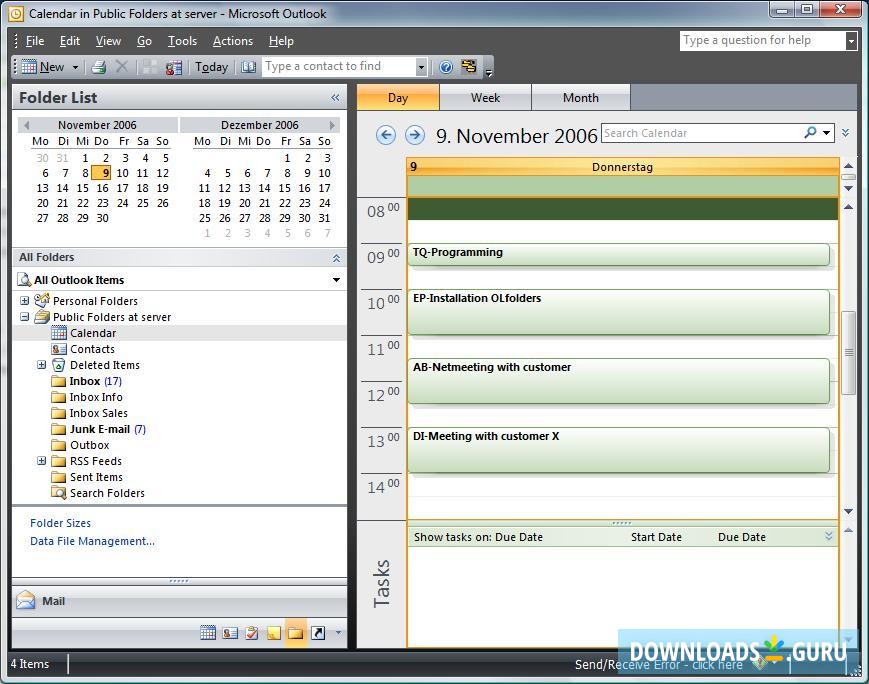This screenshot has width=869, height=684.
Task: Click the forward arrow to next day
Action: click(x=415, y=135)
